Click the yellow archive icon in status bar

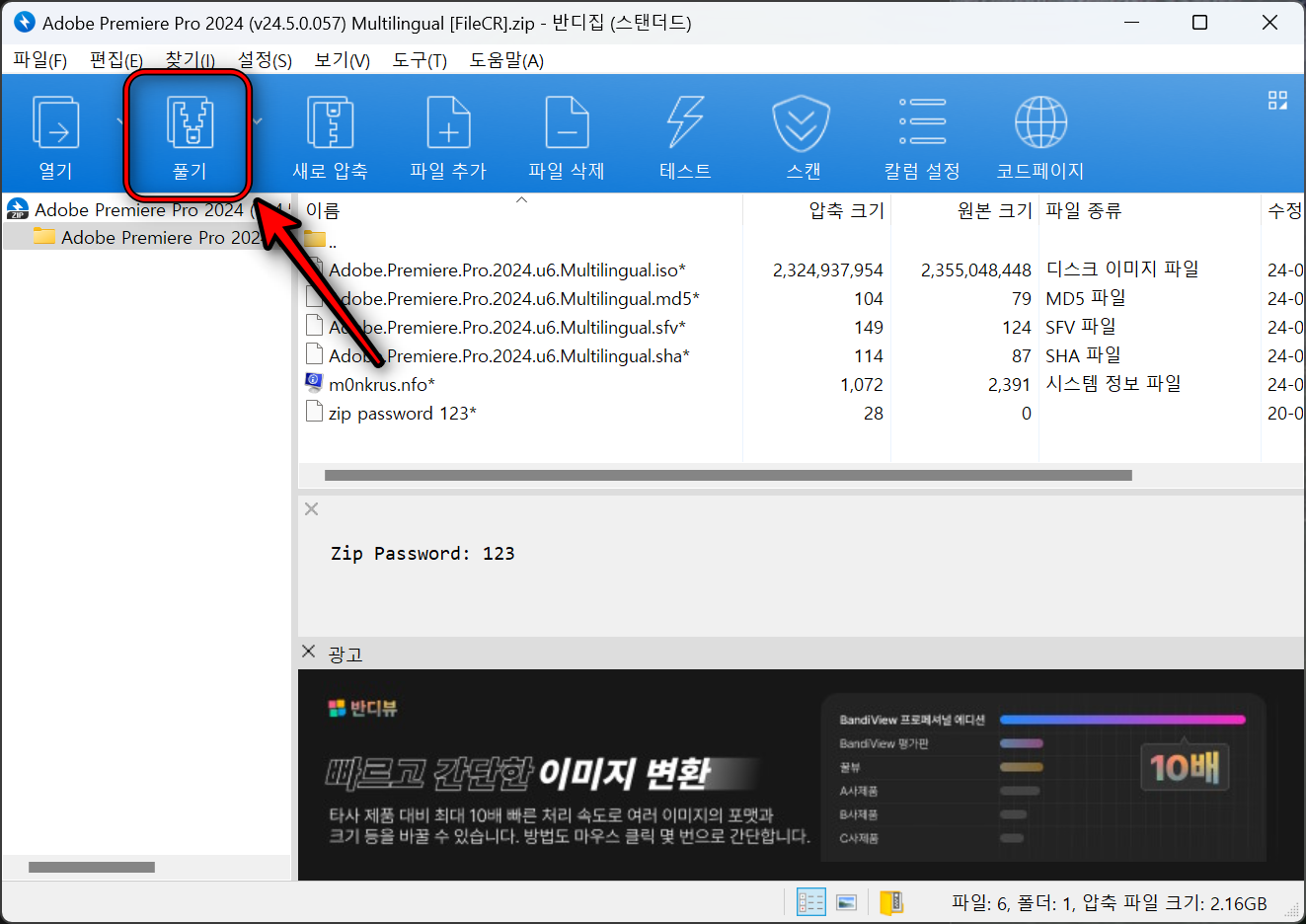point(891,902)
